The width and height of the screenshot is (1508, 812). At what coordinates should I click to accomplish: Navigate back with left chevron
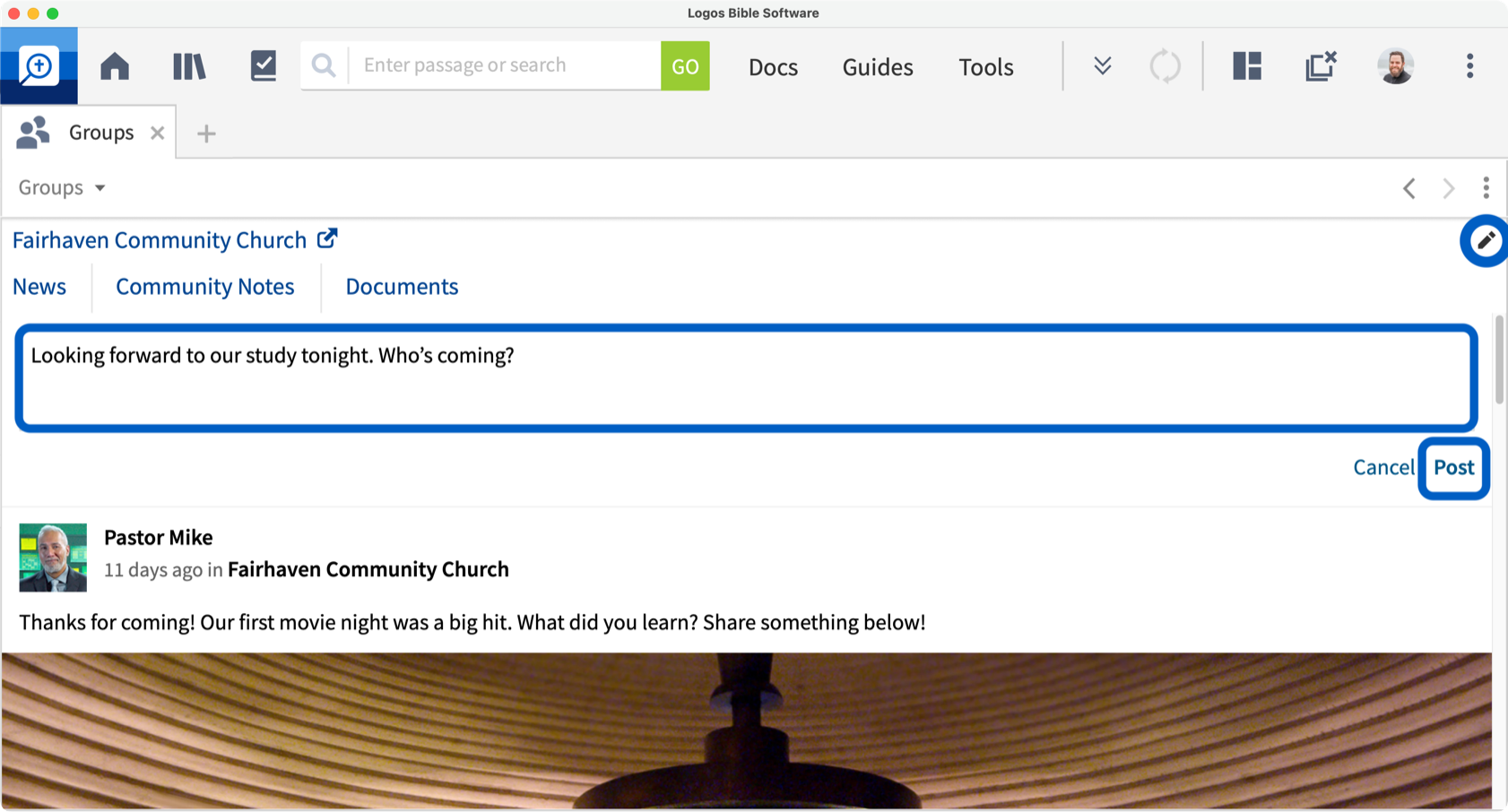(x=1409, y=188)
